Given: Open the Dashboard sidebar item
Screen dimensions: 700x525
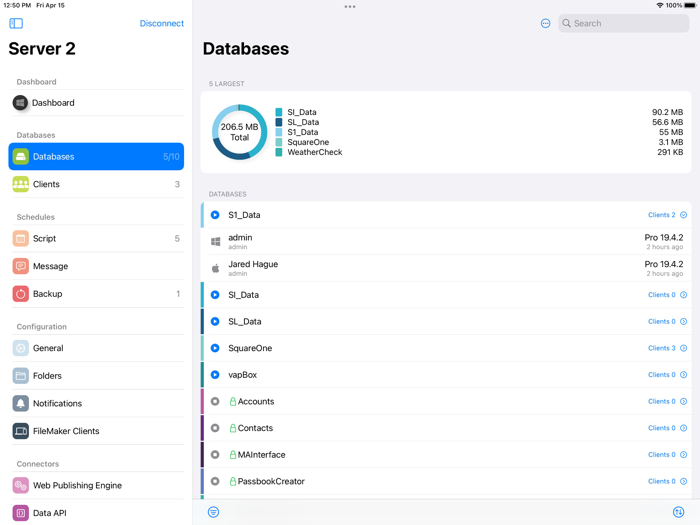Looking at the screenshot, I should click(96, 103).
